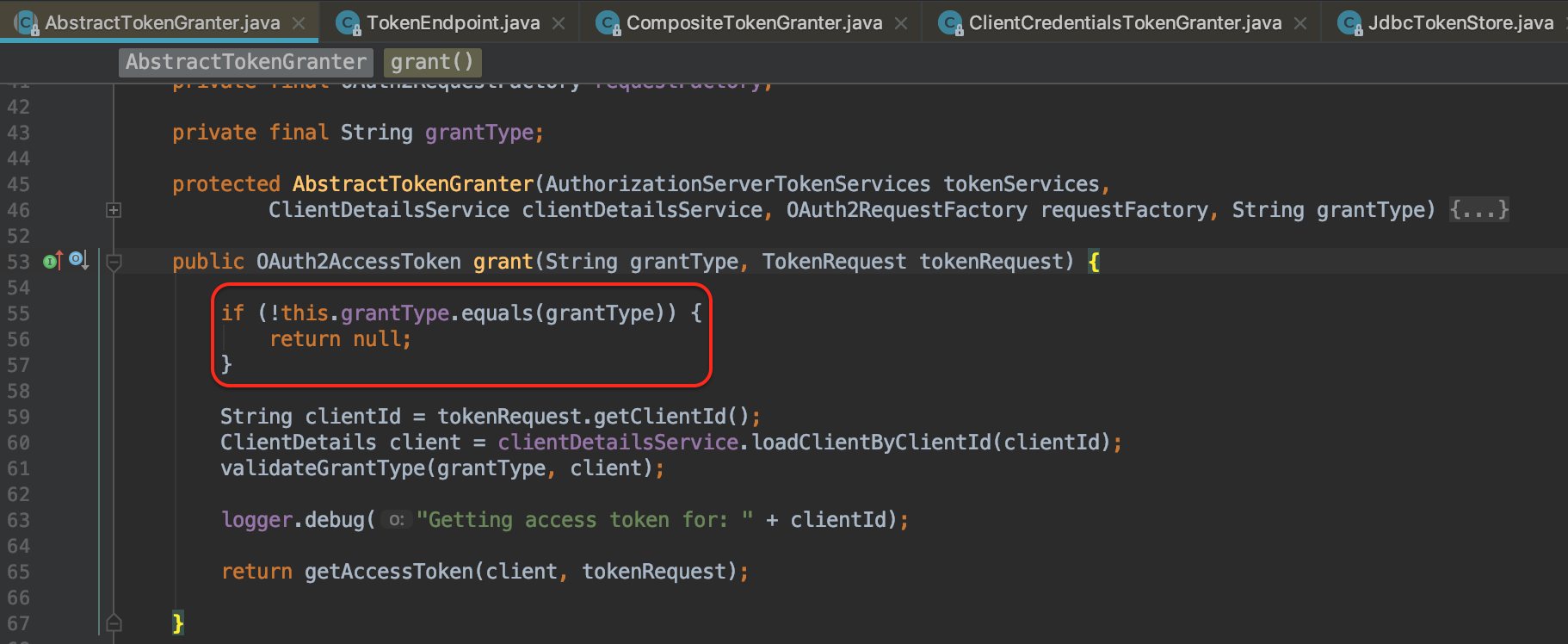Select the grant() breadcrumb

(x=432, y=62)
